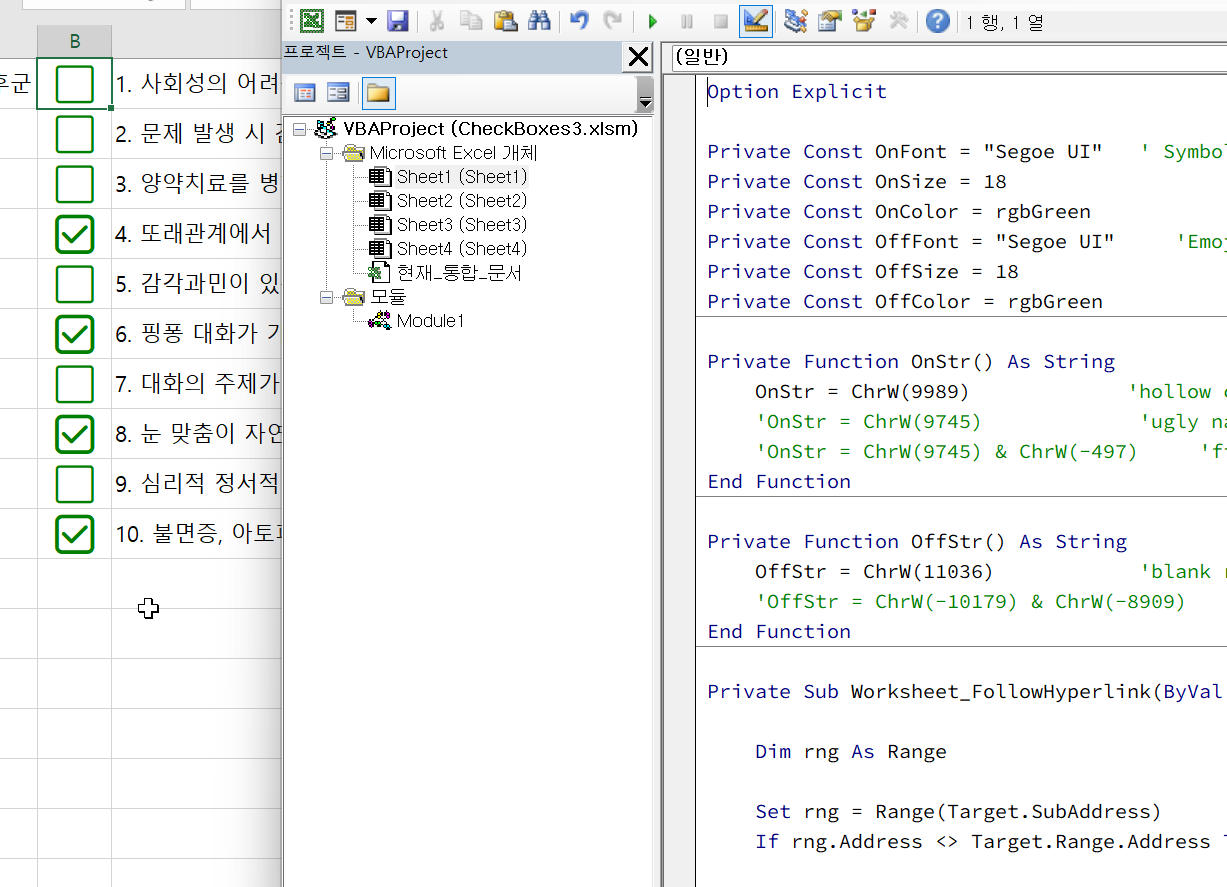Check the box for row 2 문제 발생 시
1227x887 pixels.
[75, 134]
